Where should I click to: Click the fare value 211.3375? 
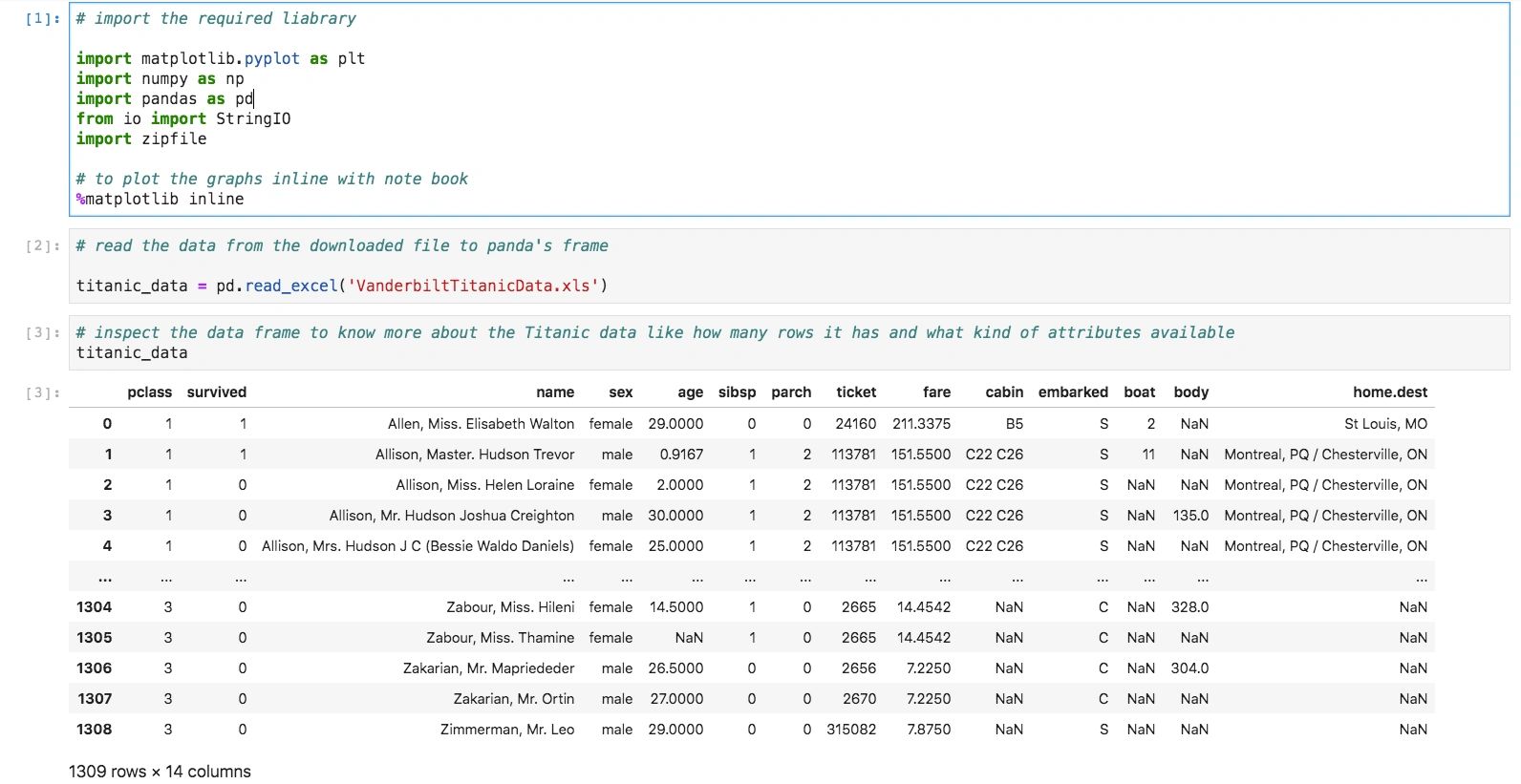tap(921, 424)
